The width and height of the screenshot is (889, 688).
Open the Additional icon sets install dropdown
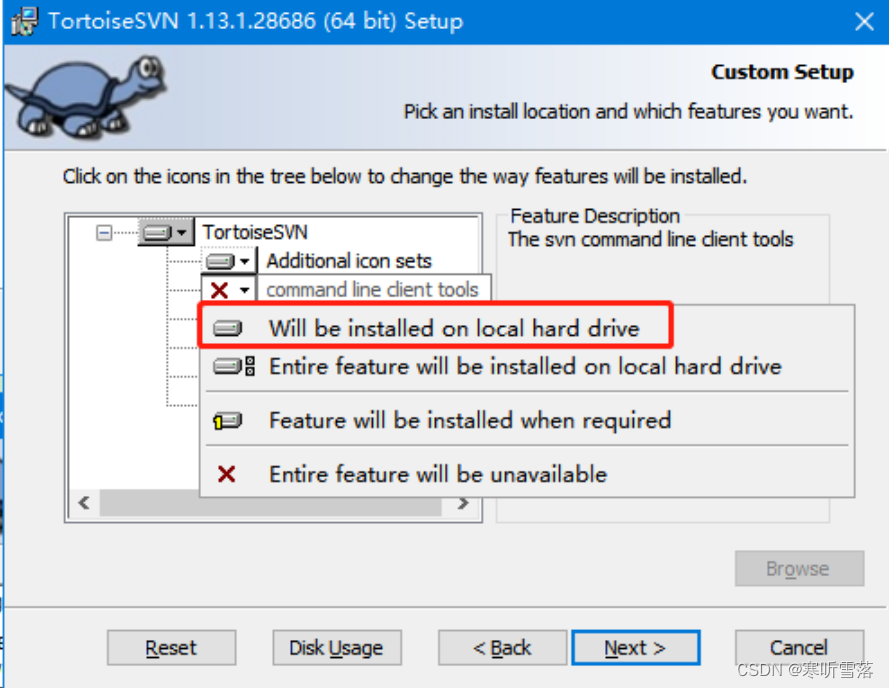(x=228, y=261)
